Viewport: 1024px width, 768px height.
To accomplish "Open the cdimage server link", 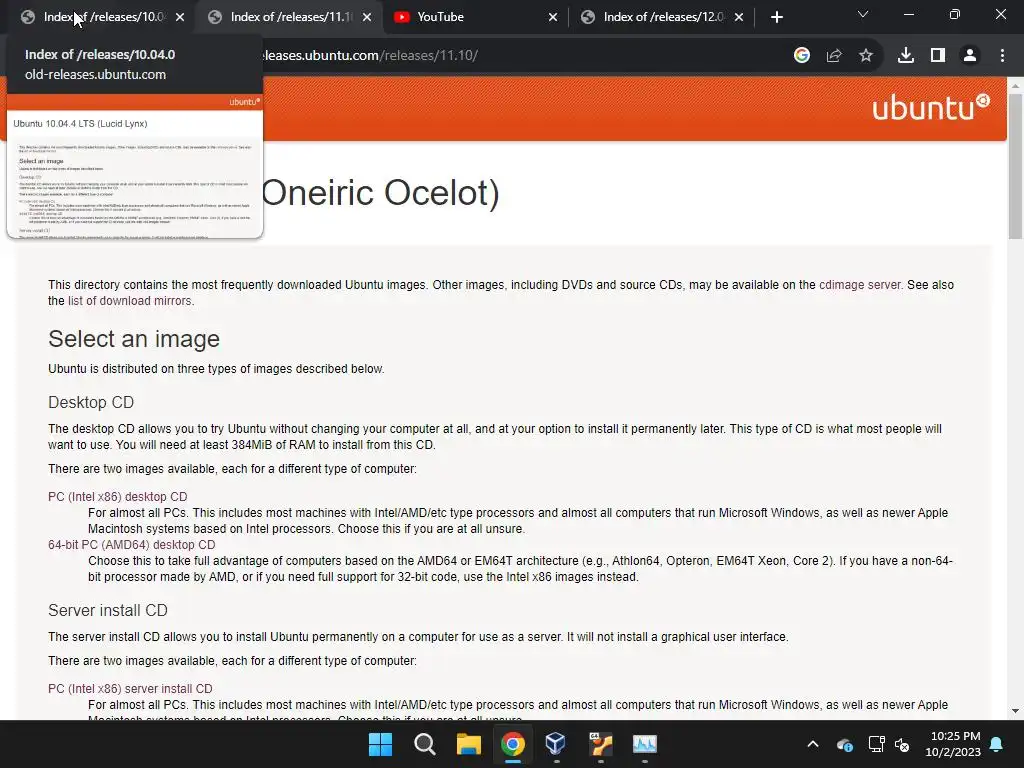I will pyautogui.click(x=859, y=285).
